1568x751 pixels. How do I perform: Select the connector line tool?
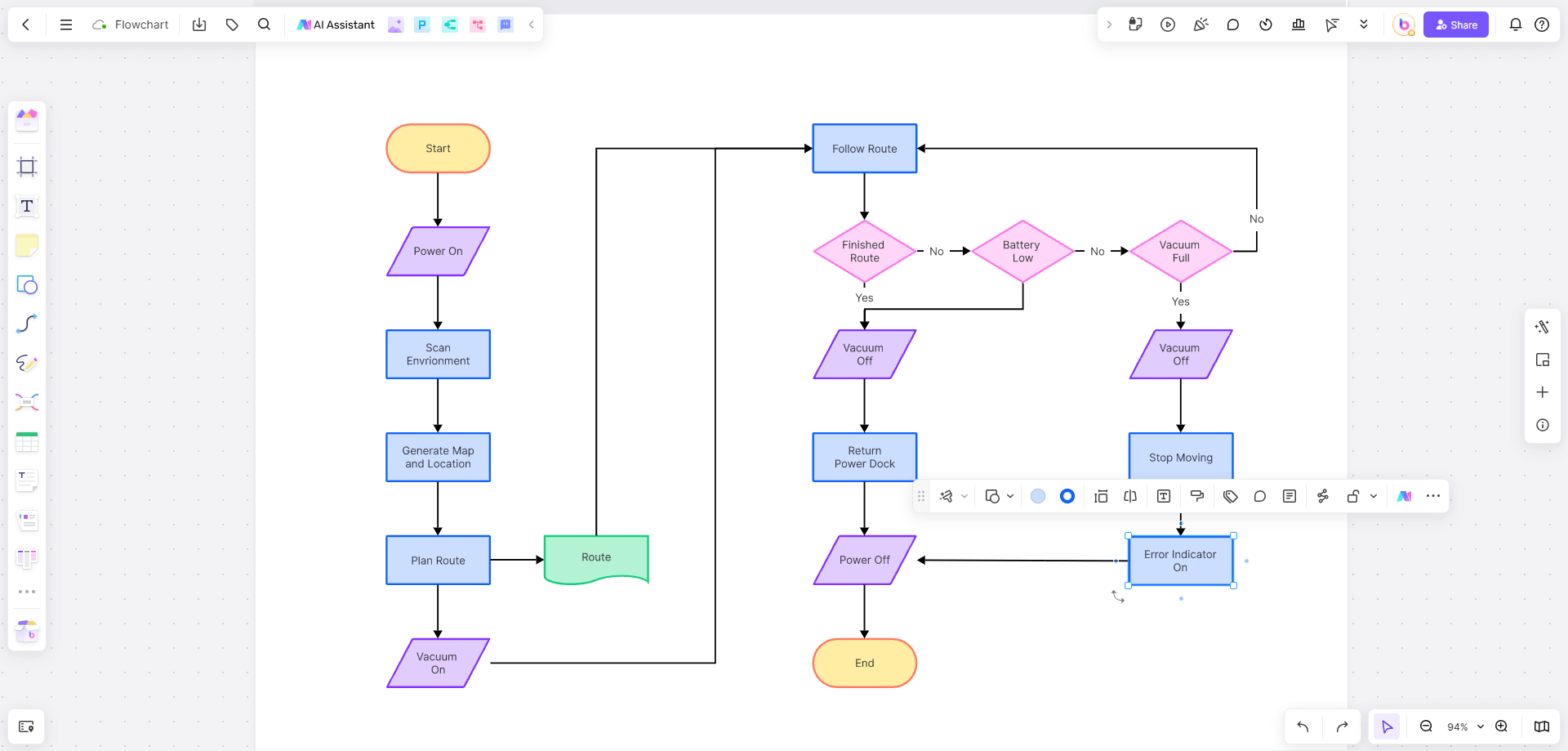[x=27, y=324]
